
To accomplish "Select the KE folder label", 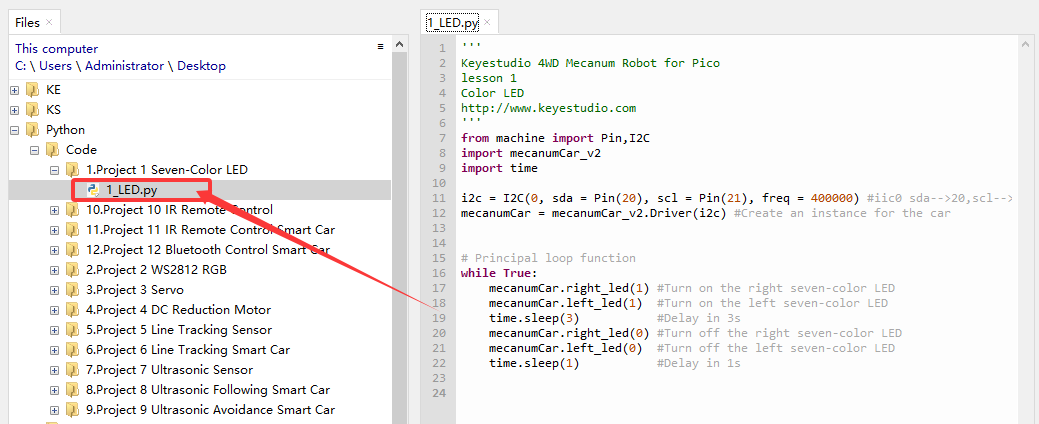I will point(53,89).
